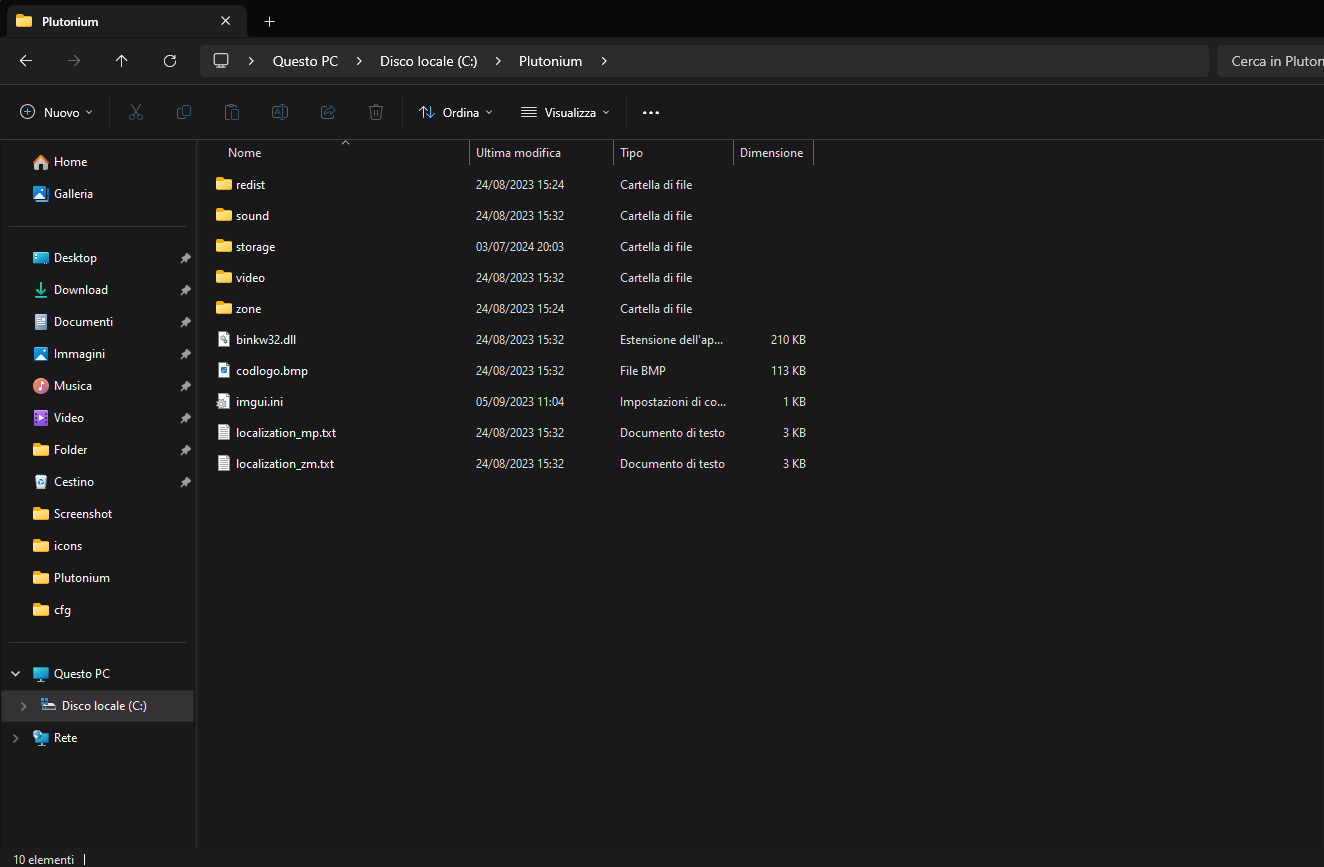Screen dimensions: 1324x867
Task: Select the sound folder name
Action: (252, 216)
